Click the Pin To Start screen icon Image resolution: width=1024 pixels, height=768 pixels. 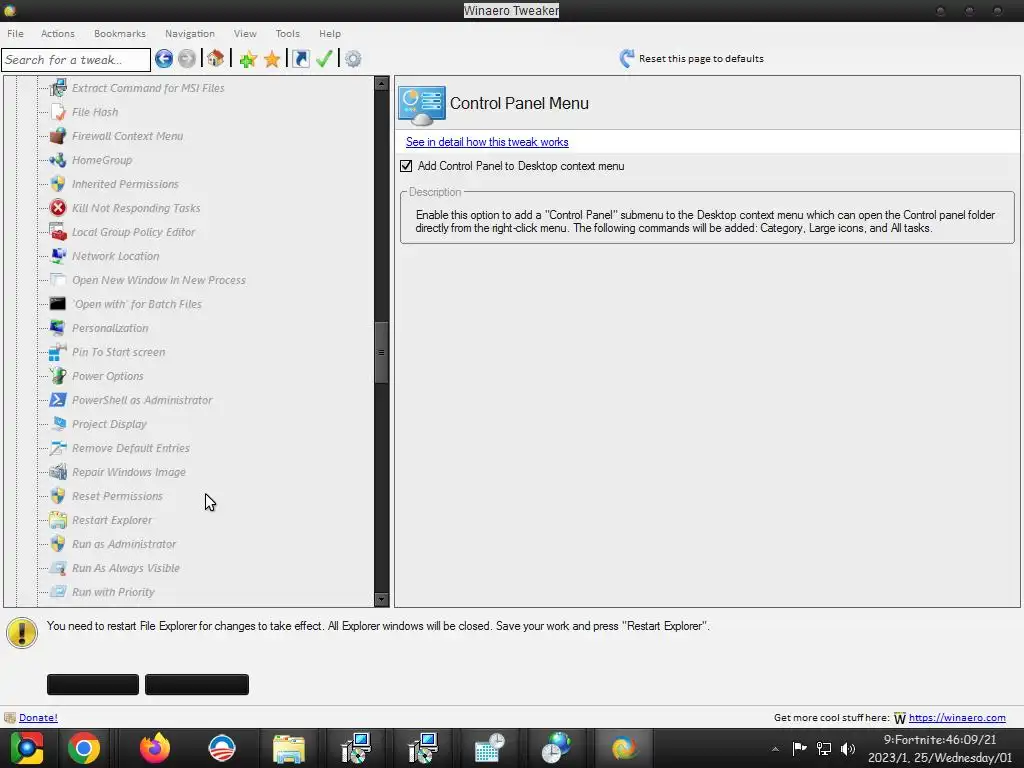coord(58,352)
